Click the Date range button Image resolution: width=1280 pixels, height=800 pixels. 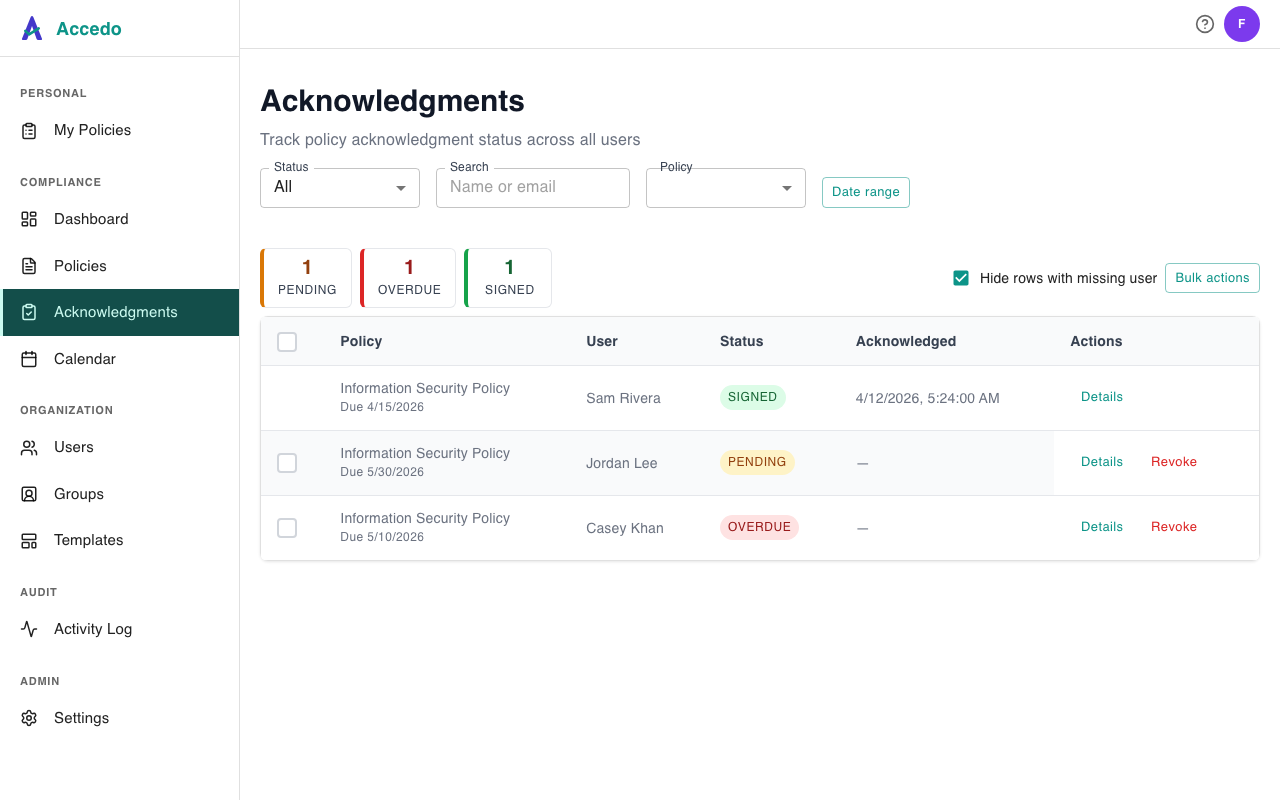pyautogui.click(x=866, y=192)
